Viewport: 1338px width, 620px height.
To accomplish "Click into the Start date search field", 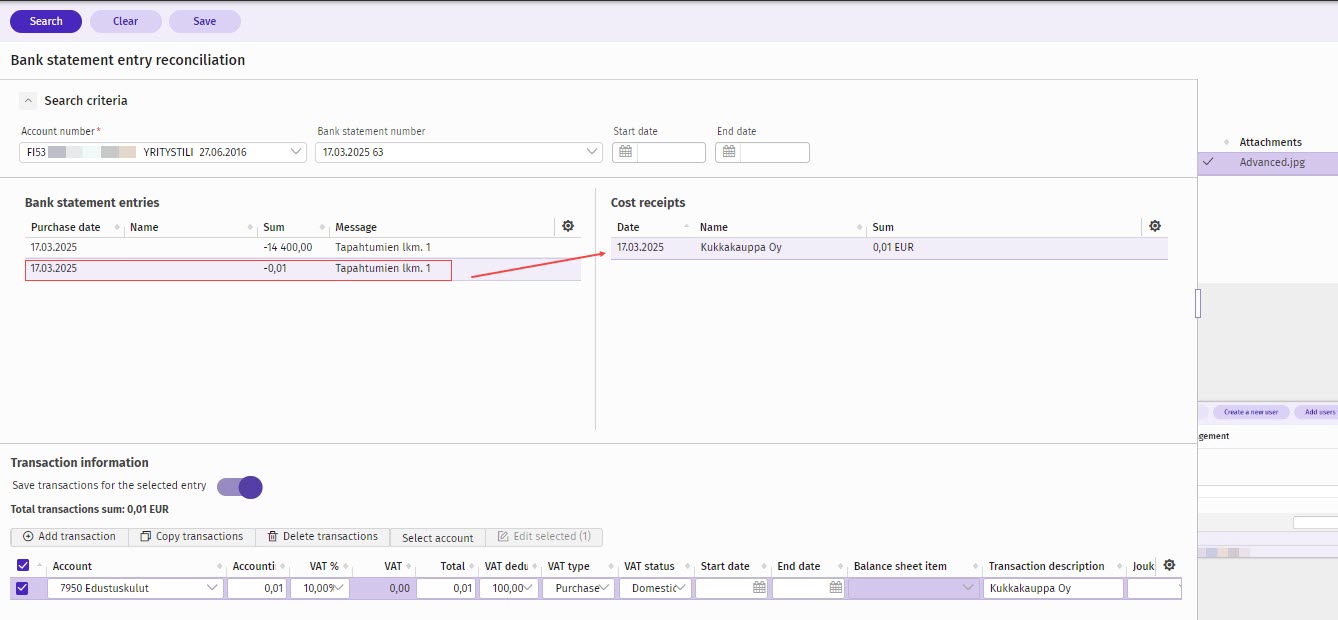I will pyautogui.click(x=671, y=152).
